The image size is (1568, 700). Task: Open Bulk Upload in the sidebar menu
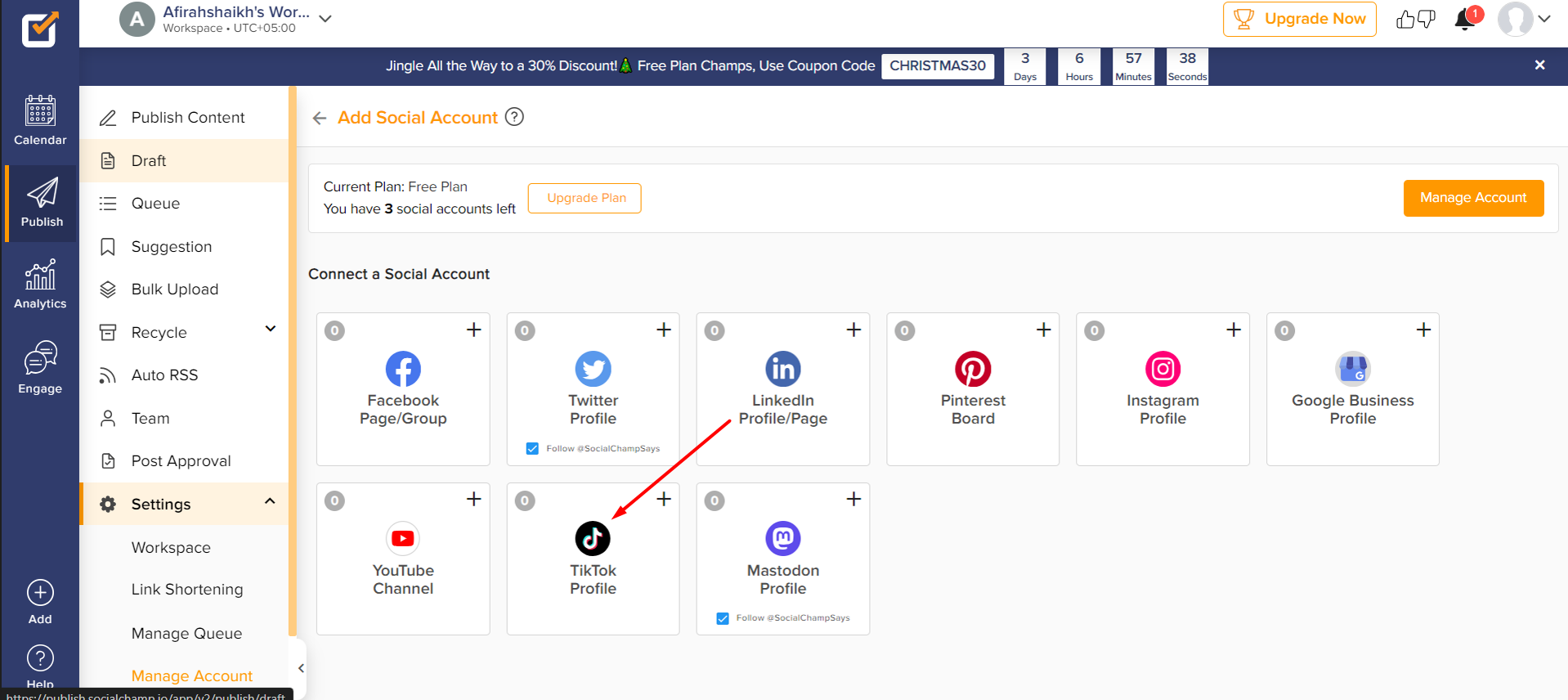click(x=174, y=289)
